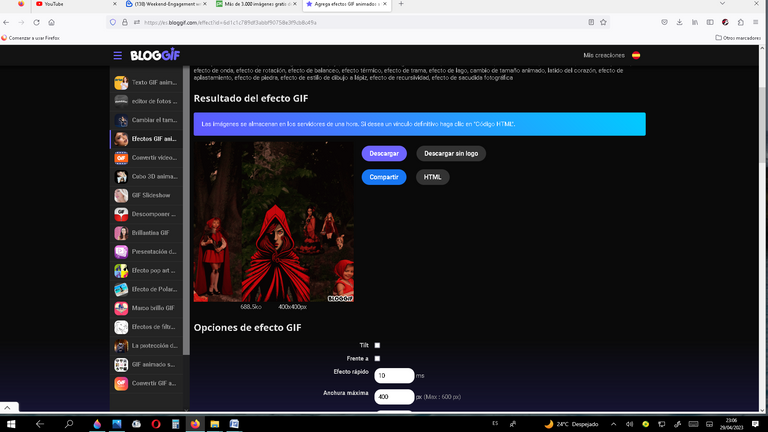Open Mis creaciones link

point(603,55)
